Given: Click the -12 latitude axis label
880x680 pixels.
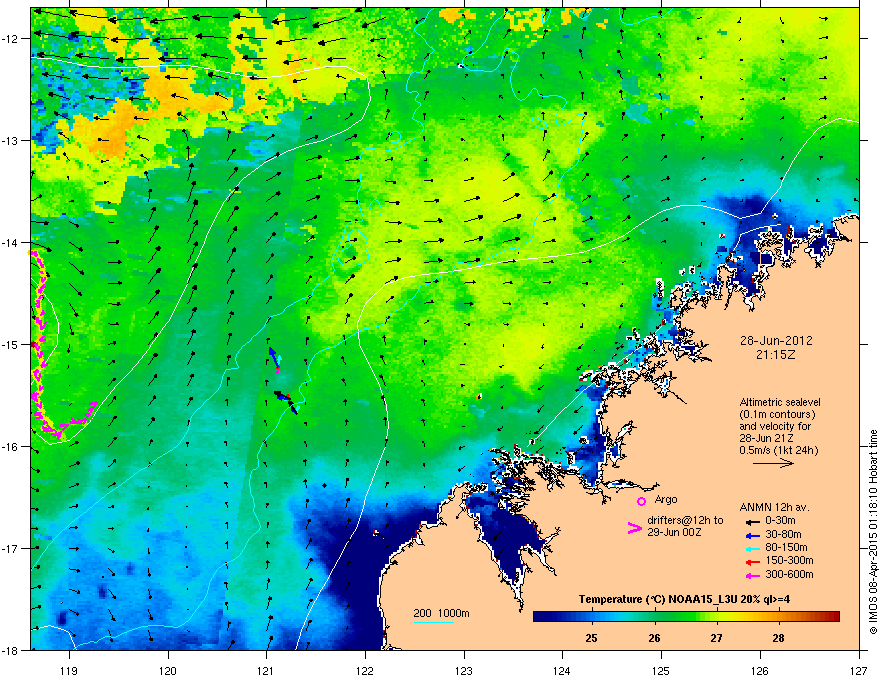Looking at the screenshot, I should click(10, 38).
